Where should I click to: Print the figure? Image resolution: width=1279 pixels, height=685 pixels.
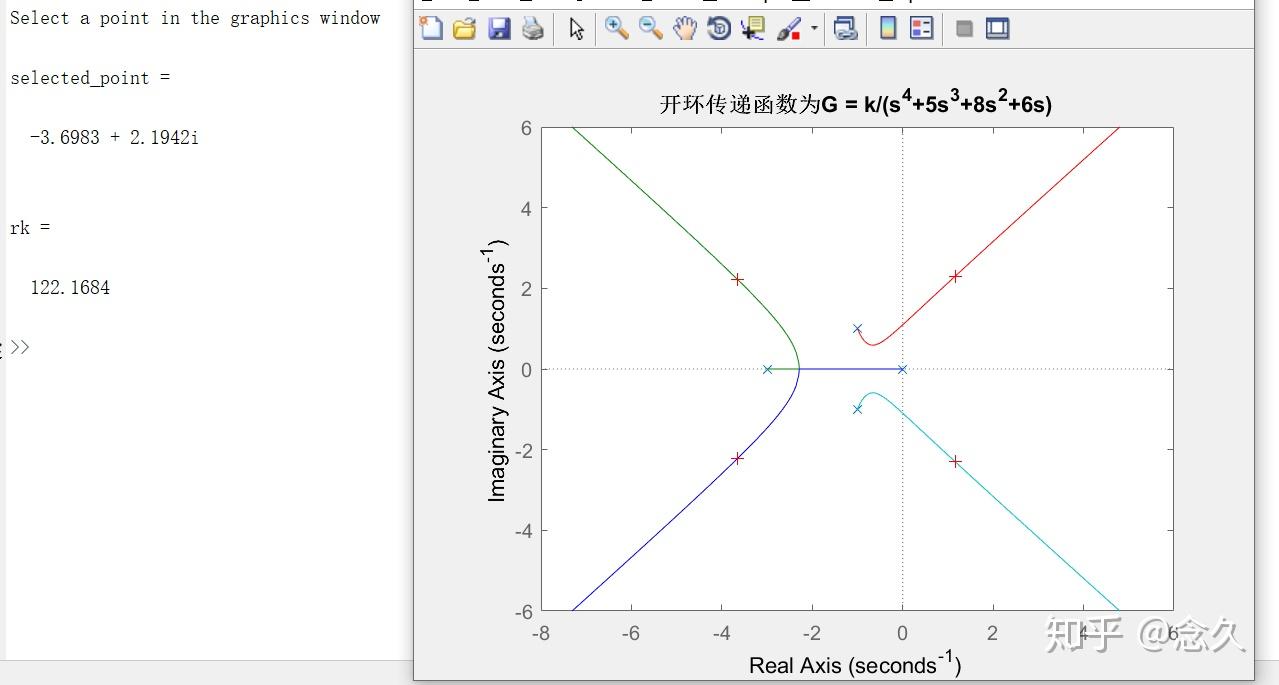click(x=533, y=28)
